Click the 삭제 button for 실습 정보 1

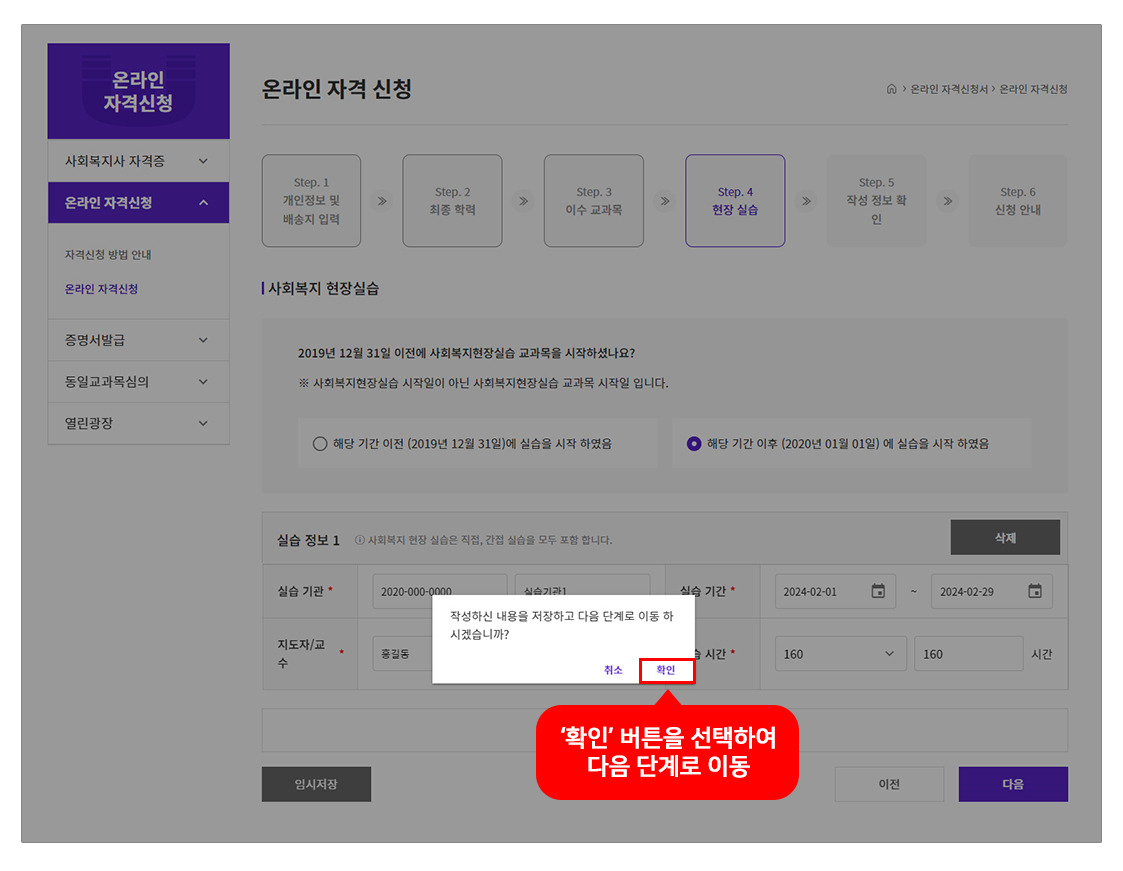click(x=1004, y=537)
